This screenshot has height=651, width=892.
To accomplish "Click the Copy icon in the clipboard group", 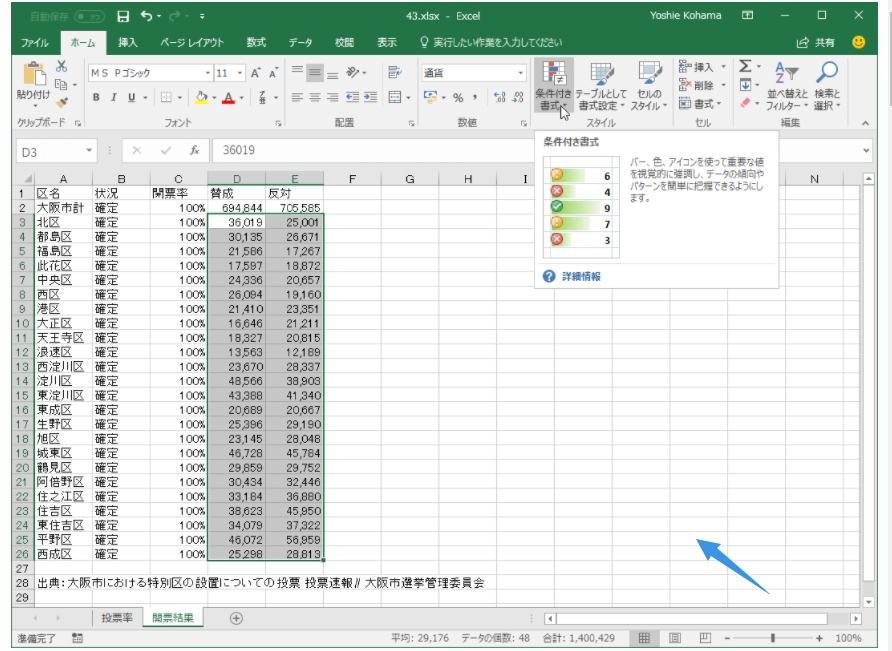I will tap(61, 84).
